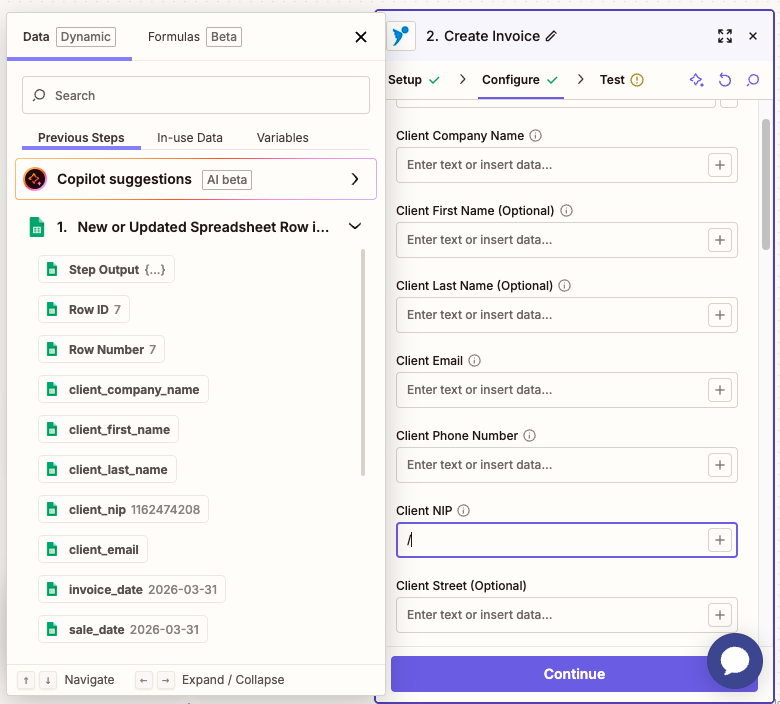Select the Row Number 7 data pill
The height and width of the screenshot is (704, 780).
click(x=101, y=350)
